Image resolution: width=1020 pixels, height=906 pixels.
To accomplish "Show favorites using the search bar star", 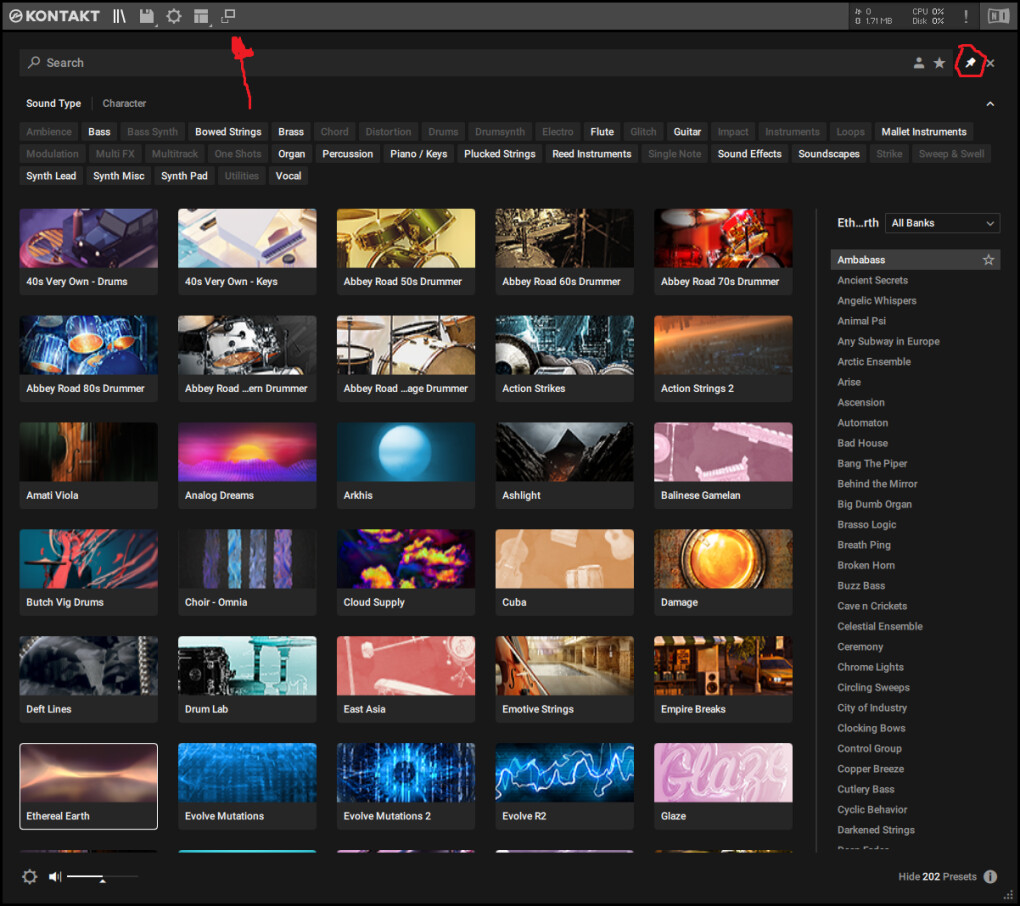I will 939,63.
